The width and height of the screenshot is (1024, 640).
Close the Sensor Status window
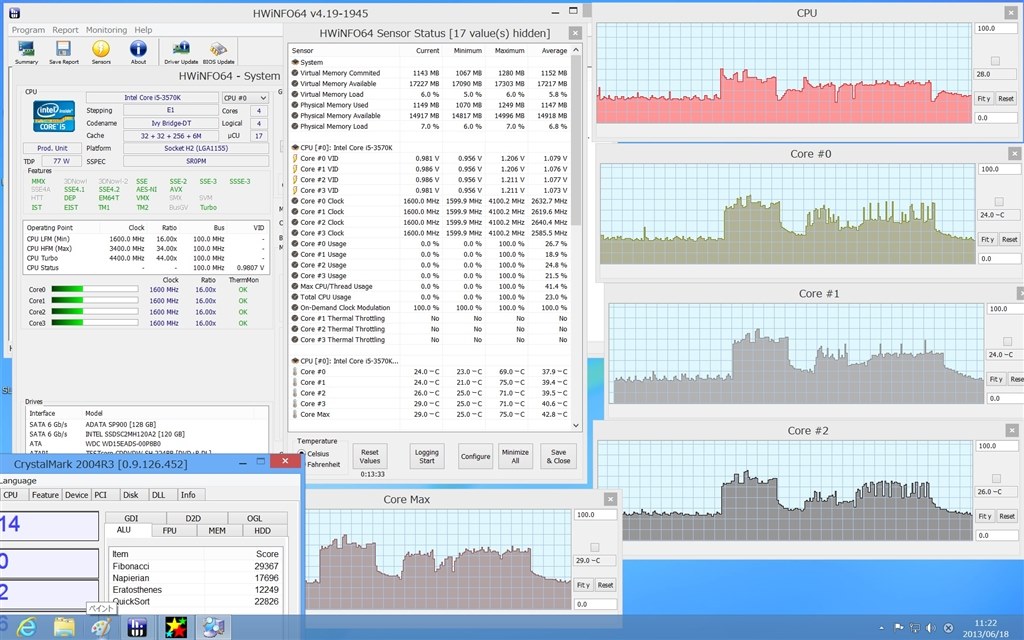[575, 33]
